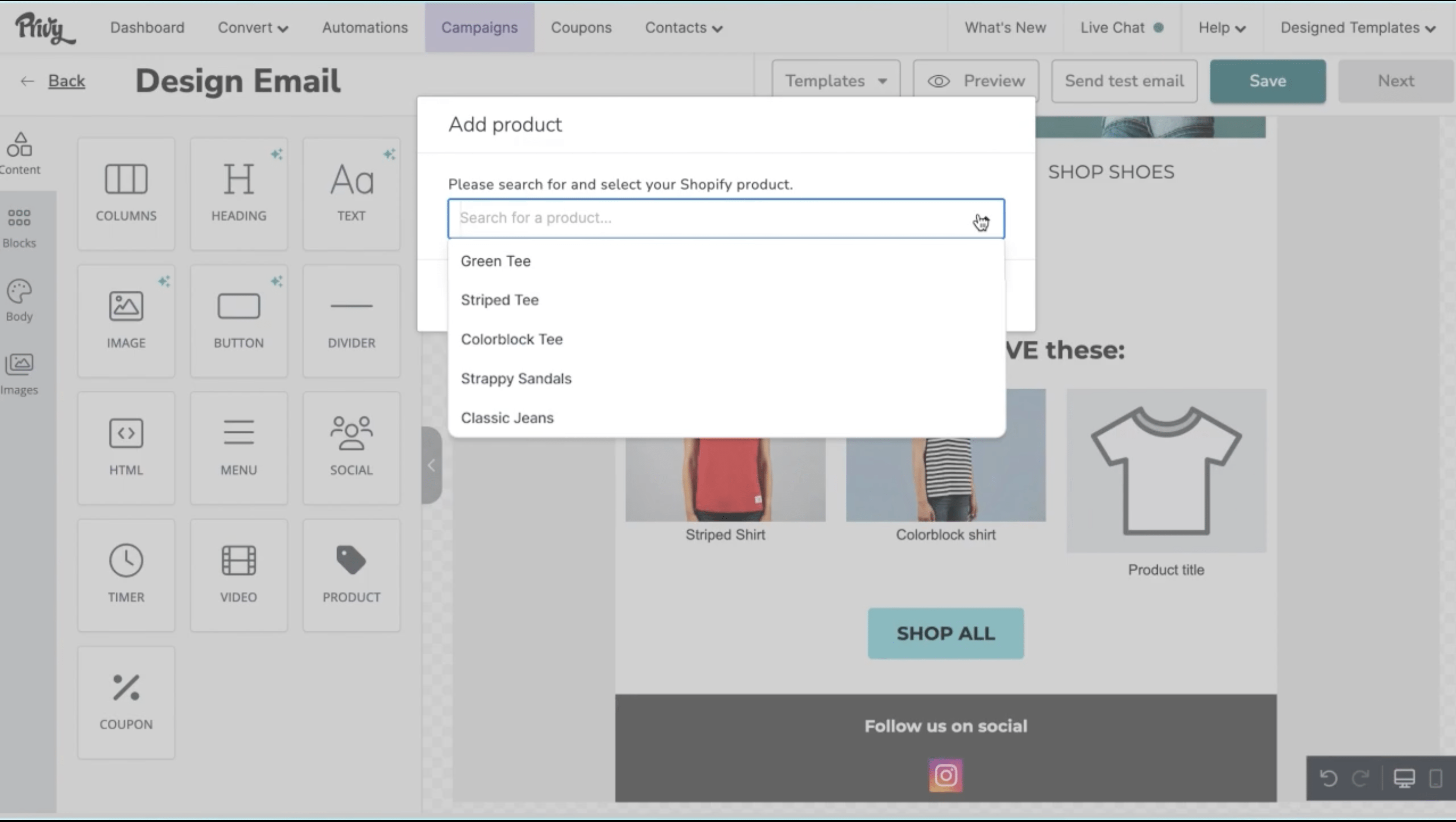
Task: Select the Striped Shirt product image
Action: coord(725,479)
